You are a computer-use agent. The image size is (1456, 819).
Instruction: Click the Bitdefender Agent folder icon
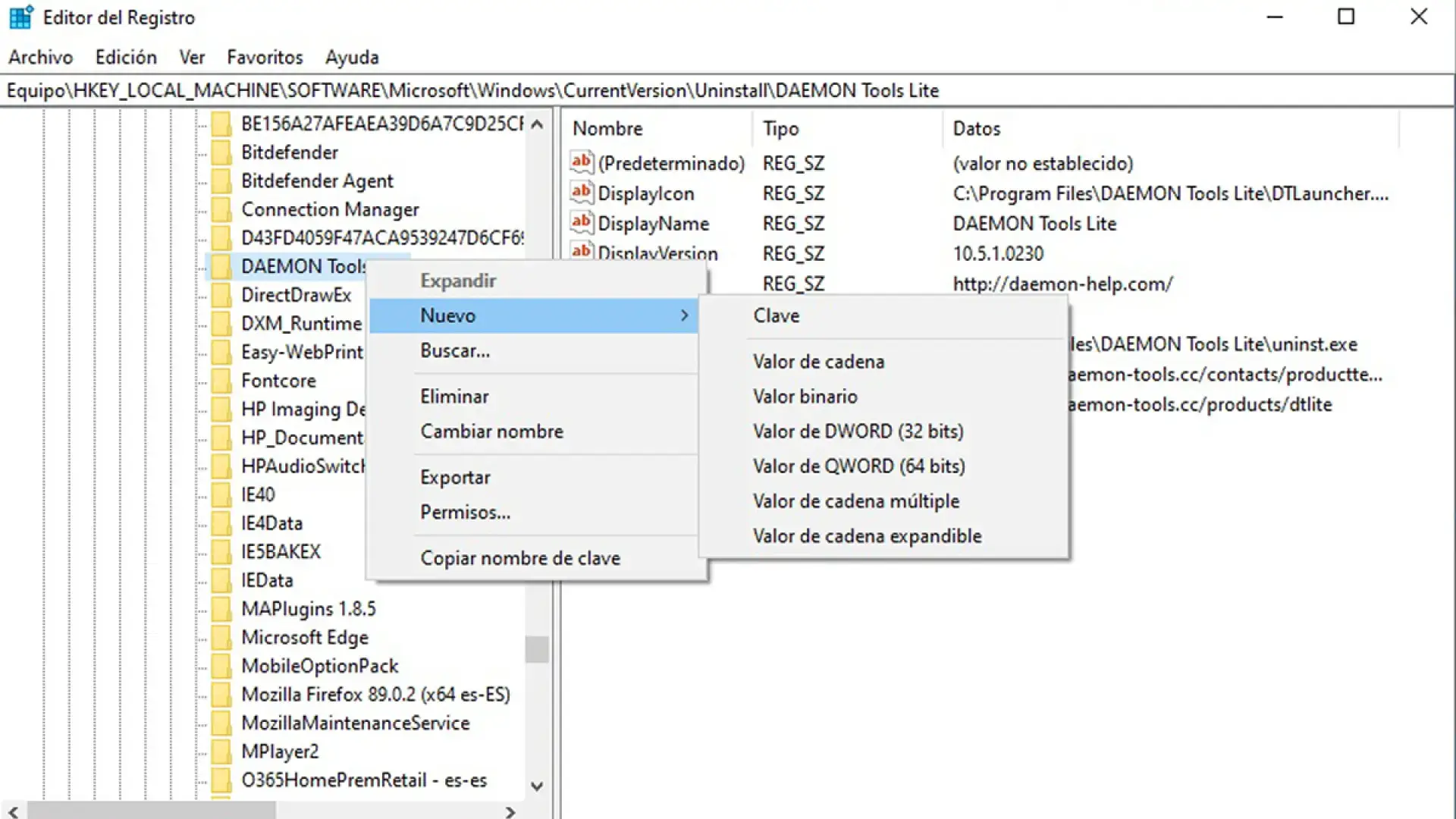(221, 180)
